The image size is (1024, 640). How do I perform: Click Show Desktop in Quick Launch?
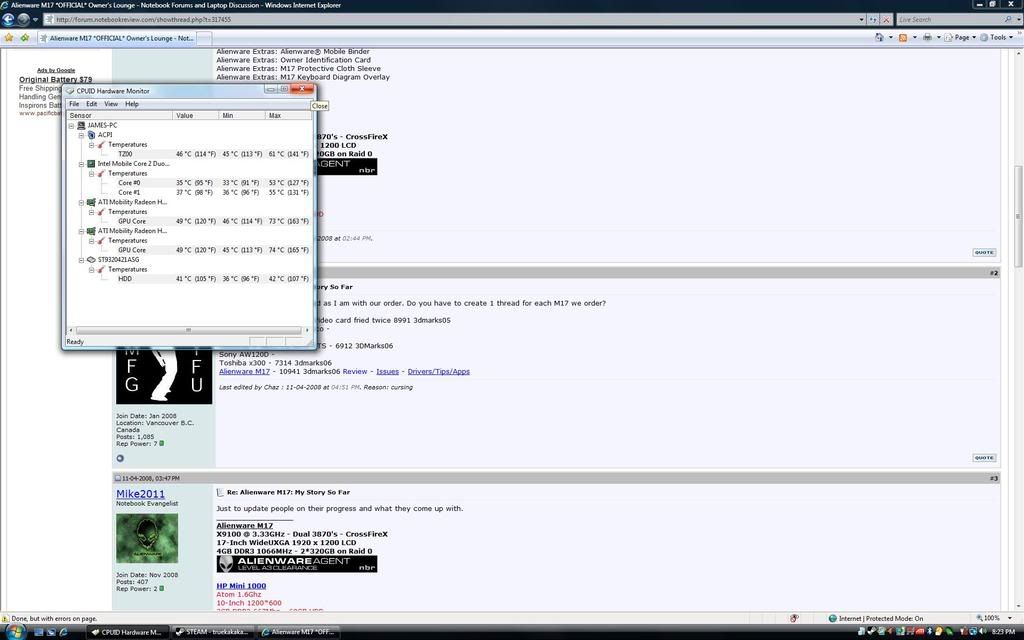(39, 632)
